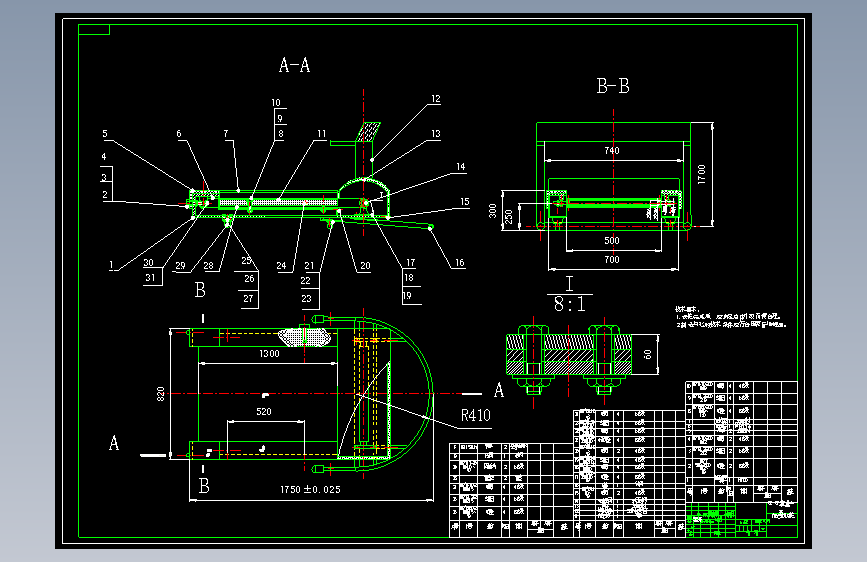Select part callout number 23

(306, 299)
